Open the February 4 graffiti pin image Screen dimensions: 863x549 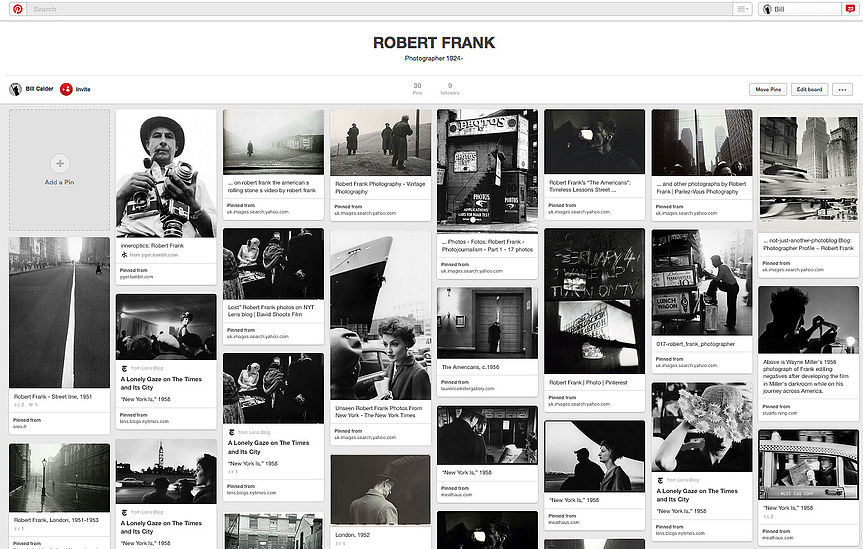(594, 301)
